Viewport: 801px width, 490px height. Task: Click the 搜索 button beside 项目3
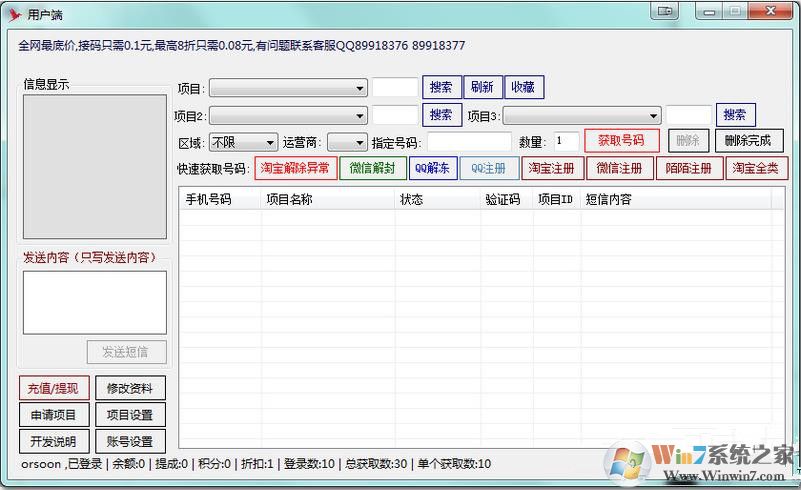[x=735, y=115]
